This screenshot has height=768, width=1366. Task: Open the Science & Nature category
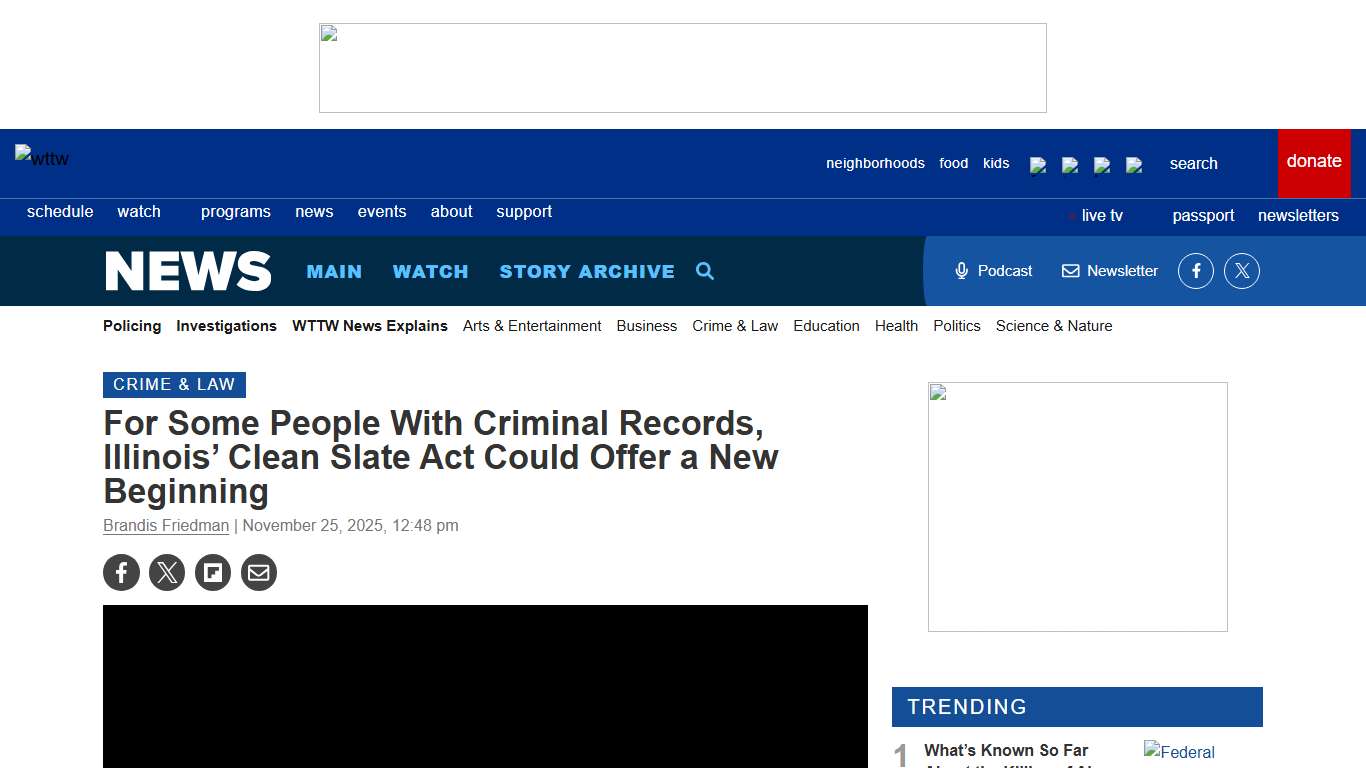click(x=1053, y=326)
